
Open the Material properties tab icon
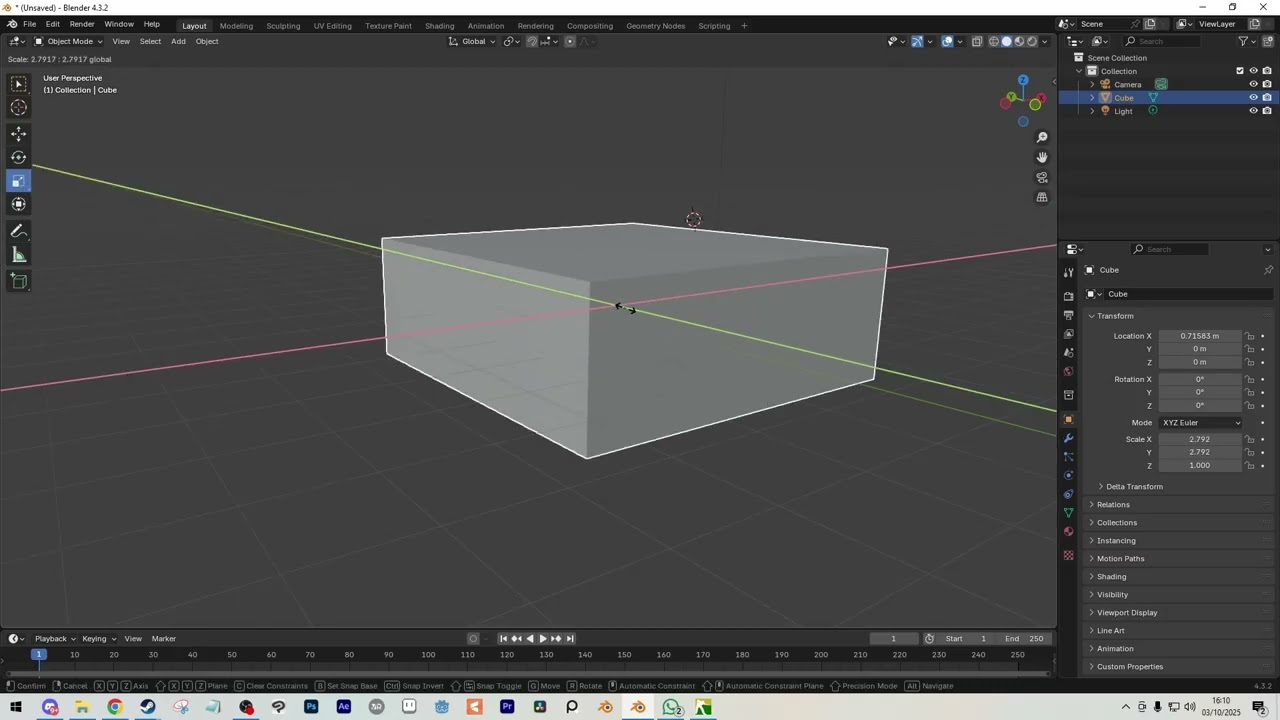tap(1068, 532)
